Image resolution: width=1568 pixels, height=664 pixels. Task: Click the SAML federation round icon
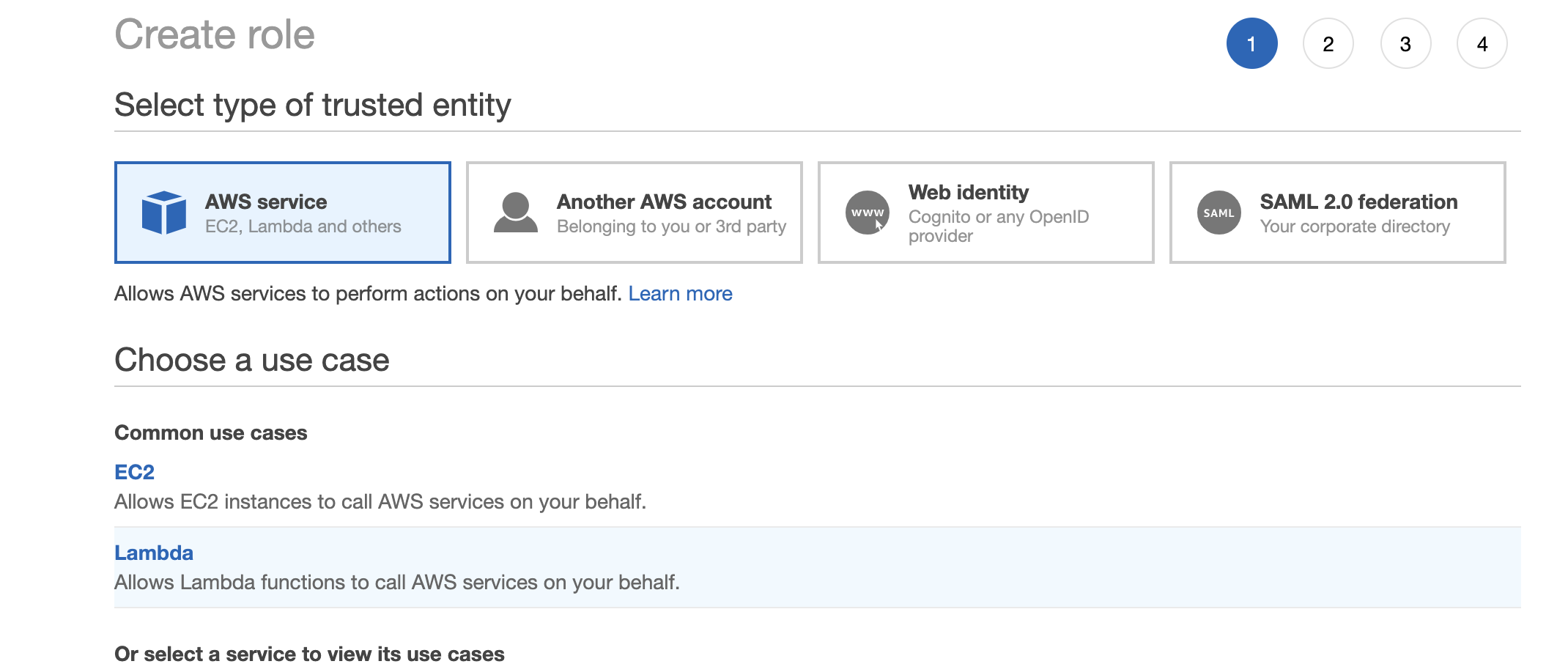point(1218,213)
